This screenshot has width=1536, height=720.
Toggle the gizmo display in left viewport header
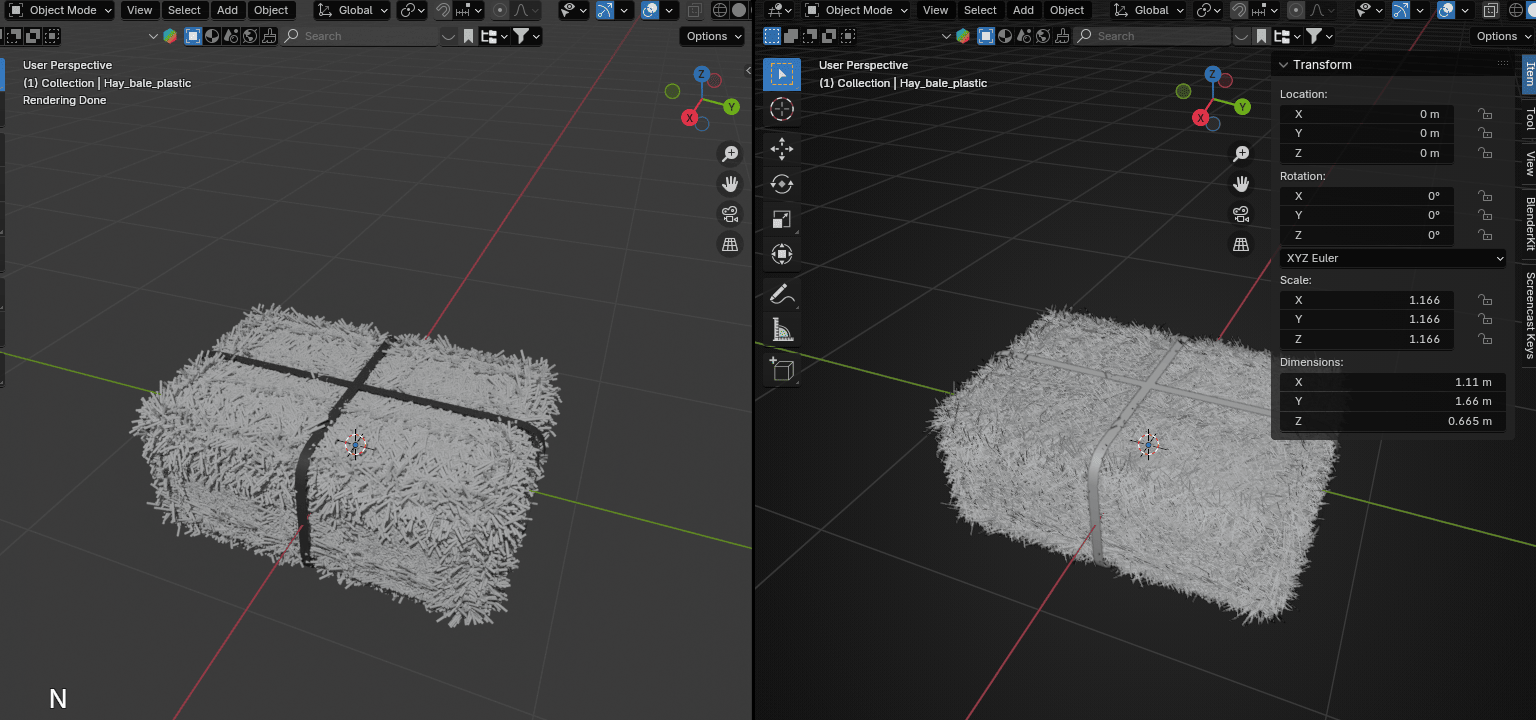pyautogui.click(x=604, y=10)
